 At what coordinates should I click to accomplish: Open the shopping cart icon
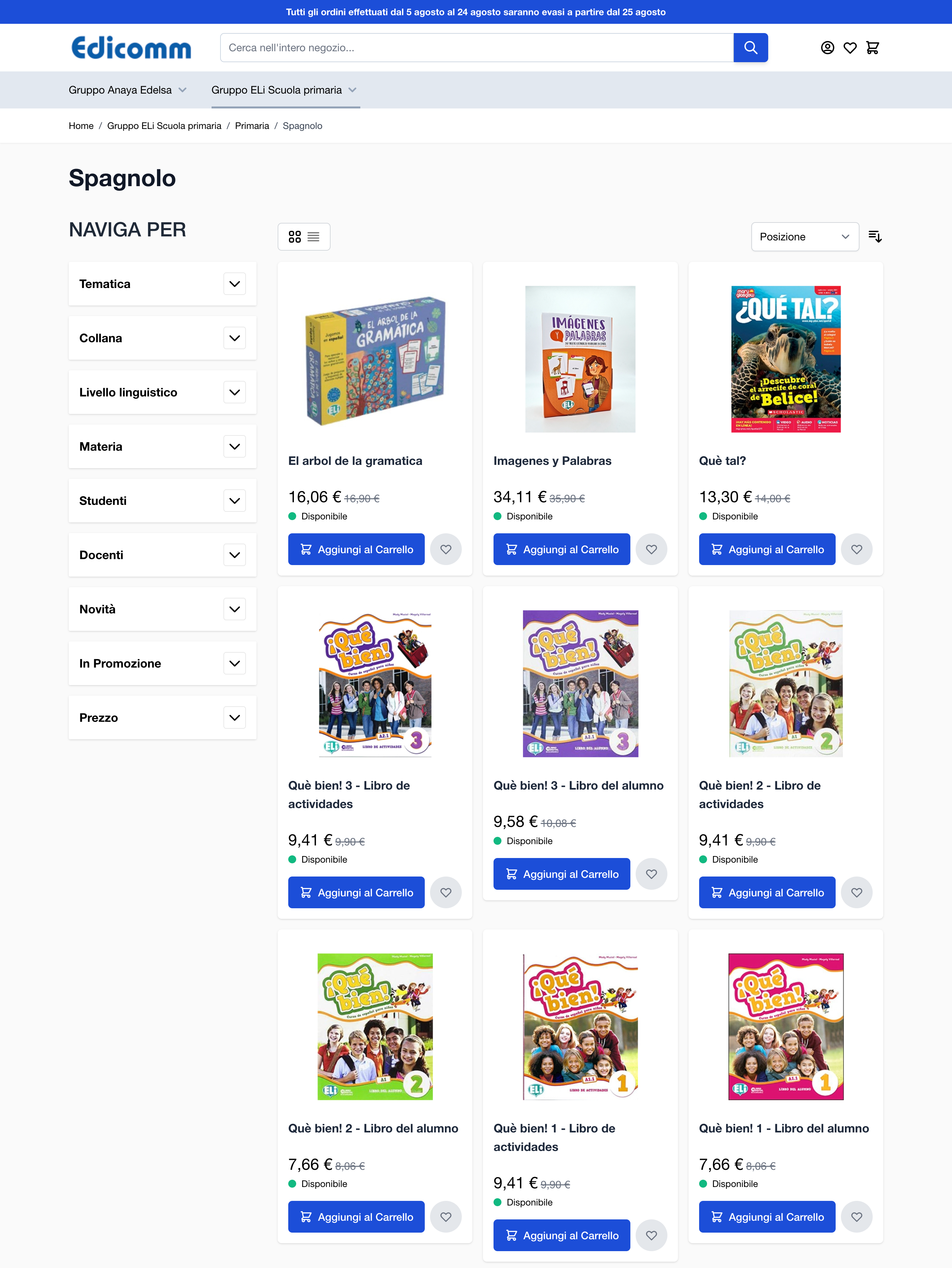click(872, 48)
